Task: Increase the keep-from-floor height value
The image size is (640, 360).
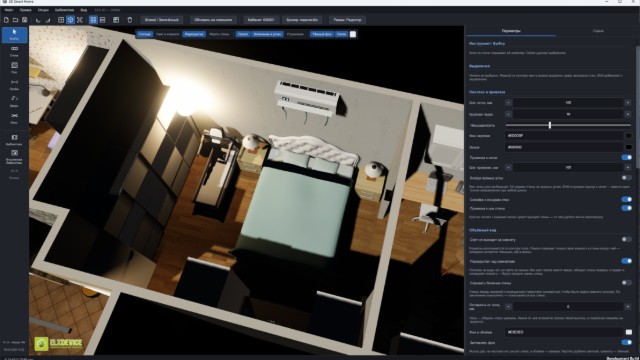Action: coord(628,307)
